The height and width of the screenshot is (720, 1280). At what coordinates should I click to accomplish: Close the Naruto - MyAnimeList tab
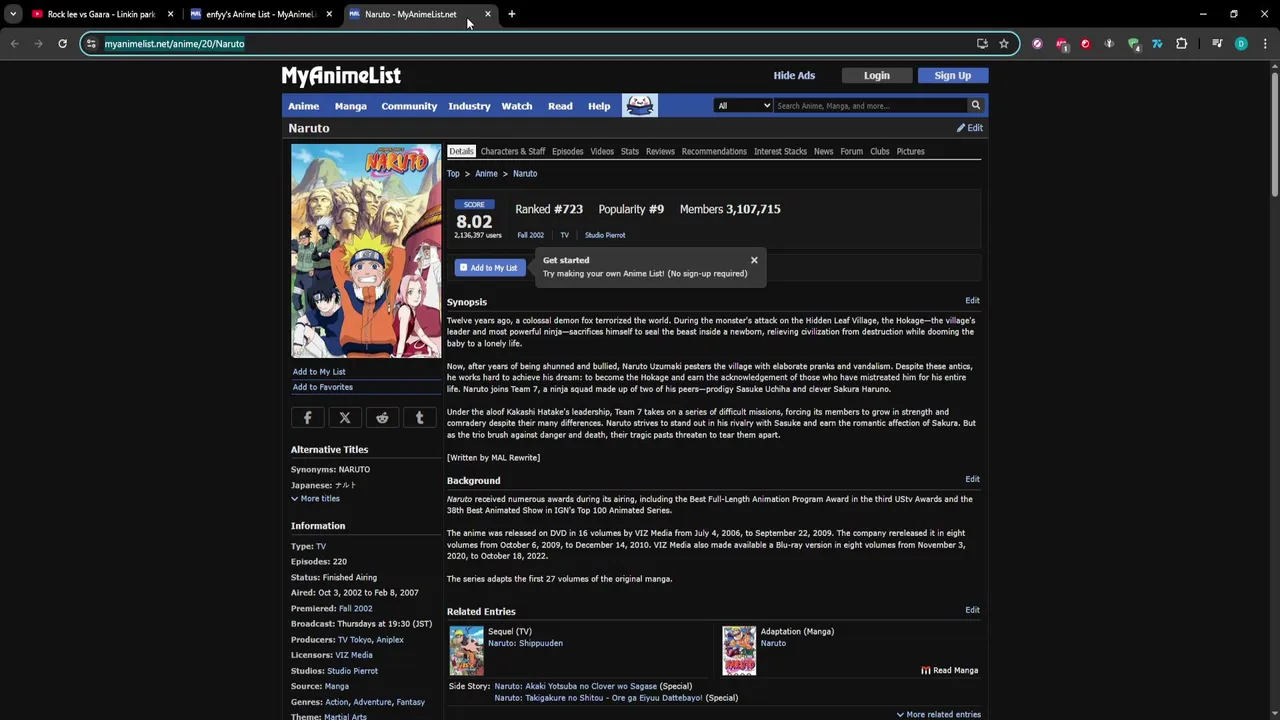(488, 14)
